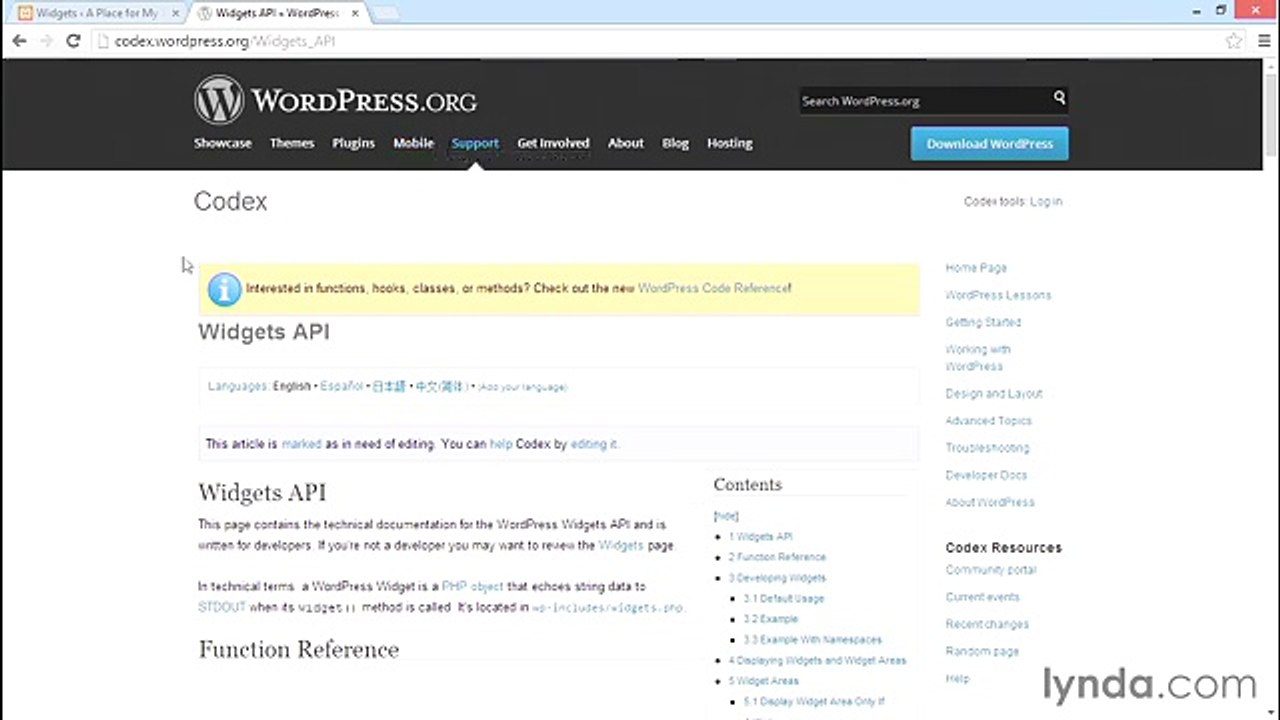Open the Plugins menu item

coord(353,143)
